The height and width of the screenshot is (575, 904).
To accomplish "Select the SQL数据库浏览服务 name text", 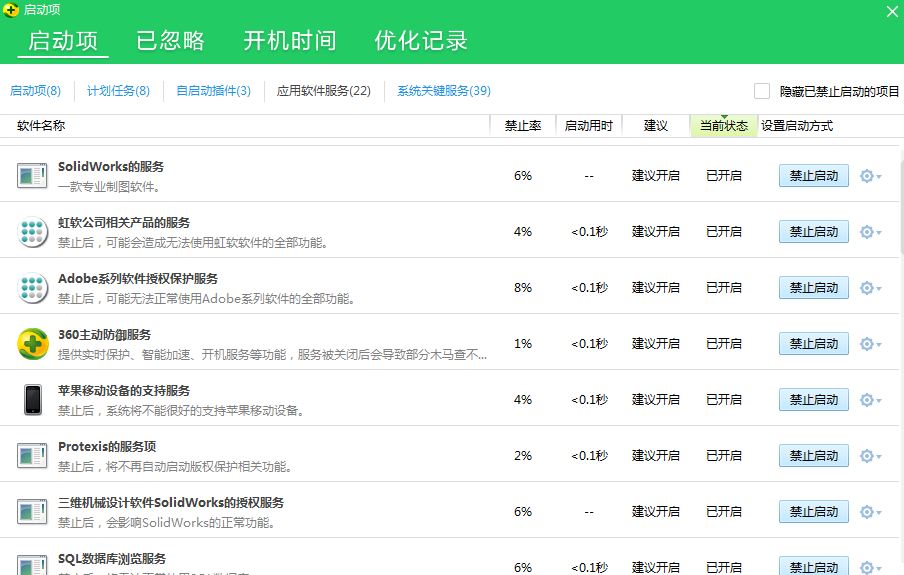I will 112,558.
